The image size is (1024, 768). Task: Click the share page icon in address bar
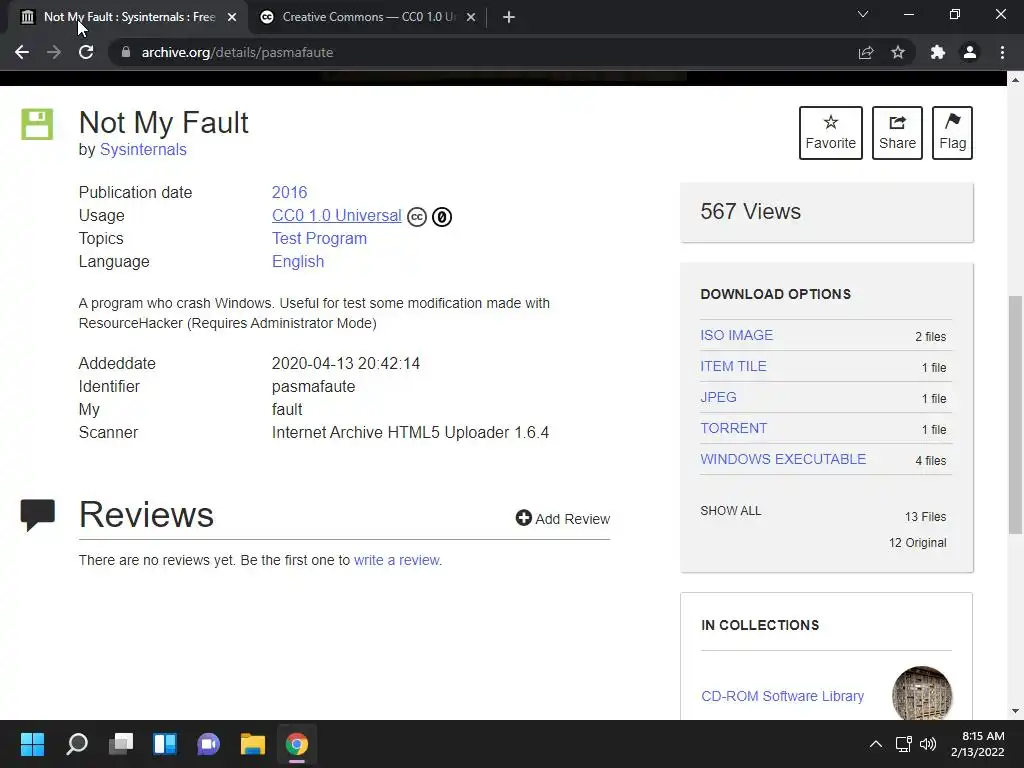866,52
